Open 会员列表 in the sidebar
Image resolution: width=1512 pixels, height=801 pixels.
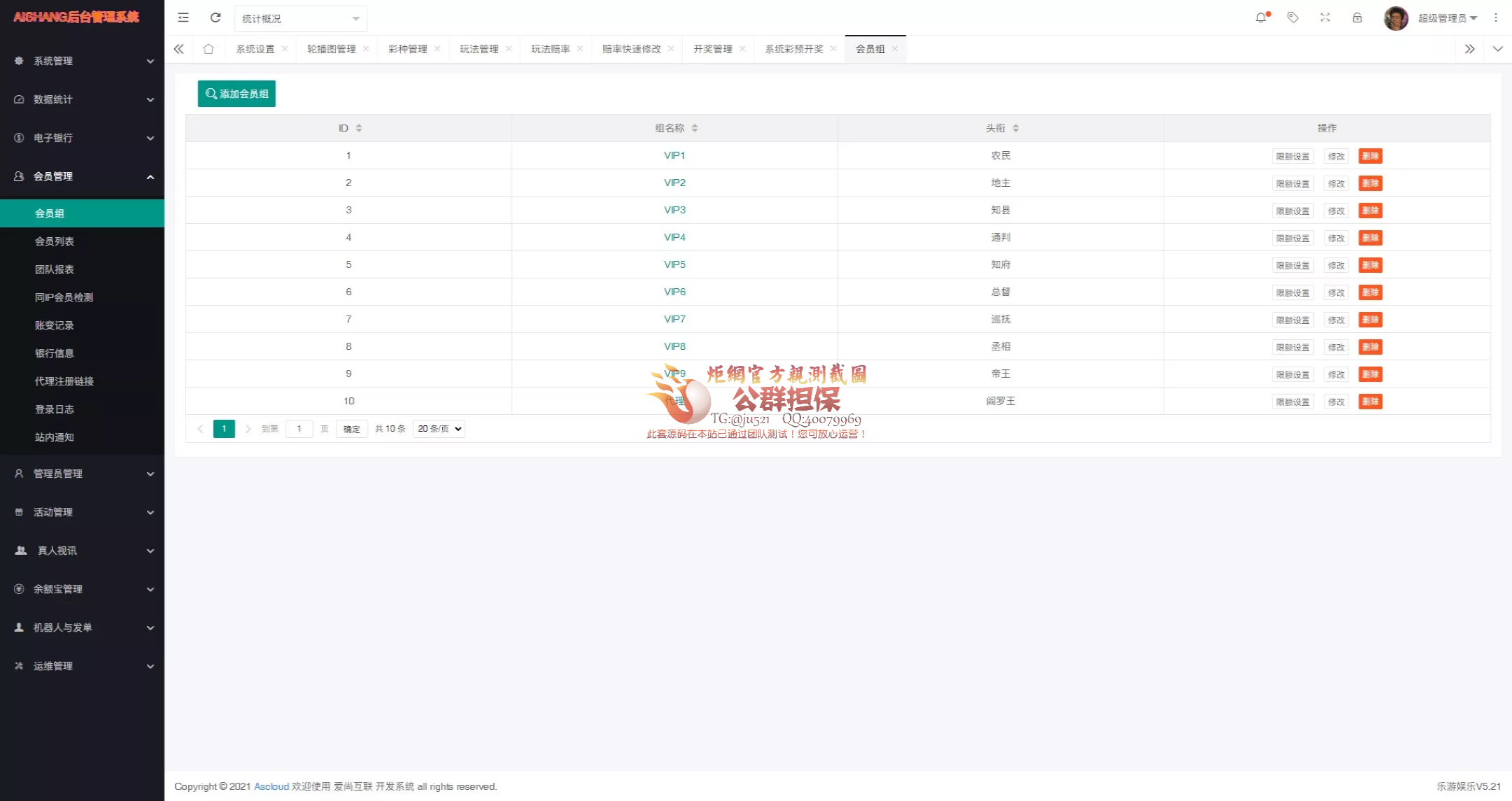tap(55, 241)
